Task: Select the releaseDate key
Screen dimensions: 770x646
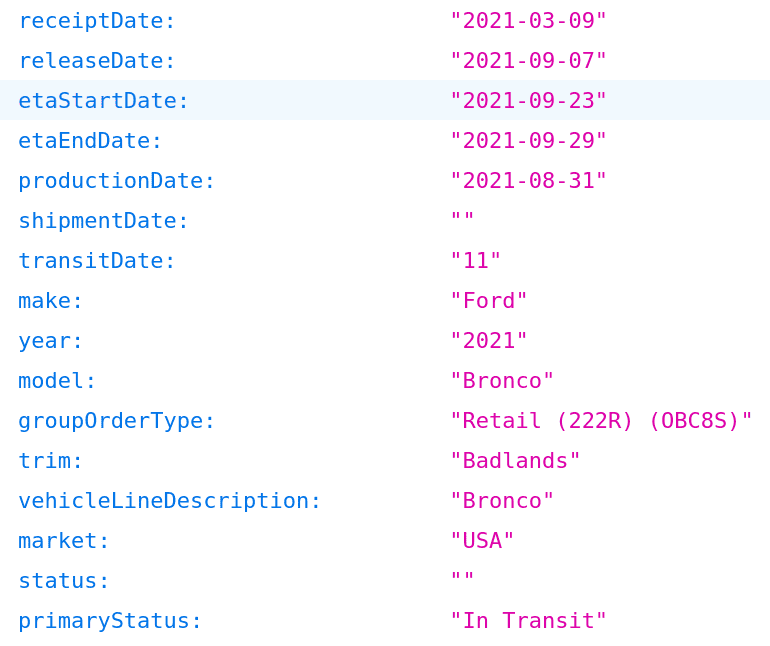Action: click(x=97, y=60)
